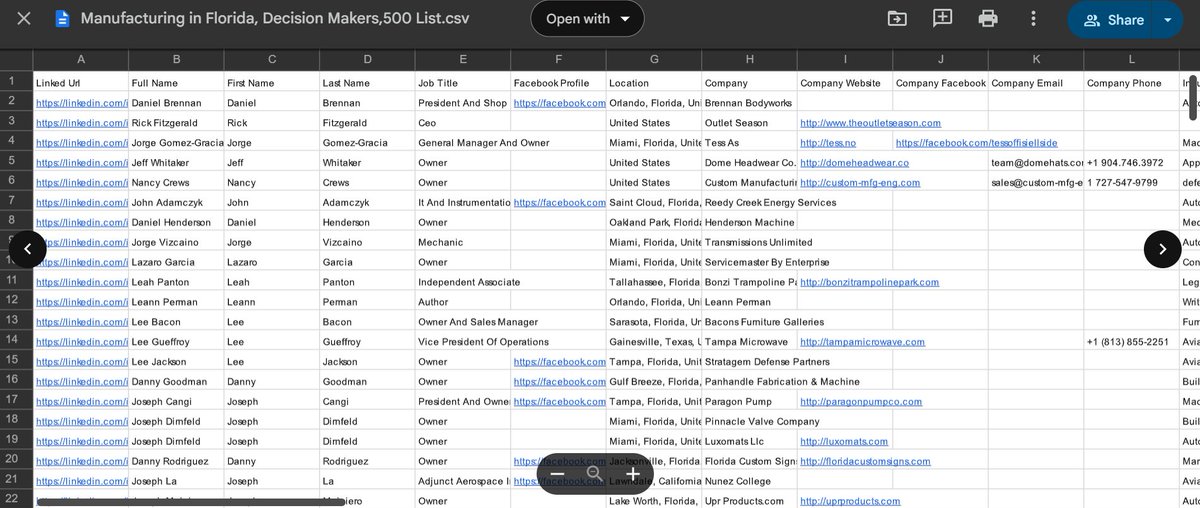Close the file preview with X icon
The height and width of the screenshot is (508, 1200).
(x=24, y=19)
